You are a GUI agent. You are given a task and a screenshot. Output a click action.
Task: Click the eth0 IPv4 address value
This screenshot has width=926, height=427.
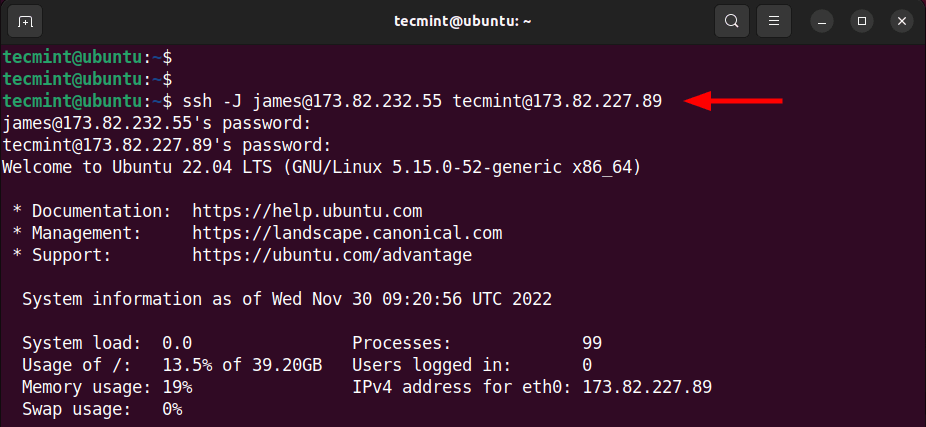tap(647, 387)
